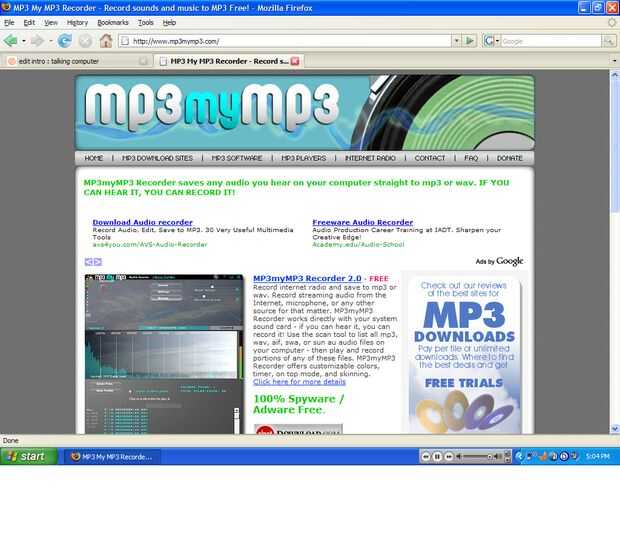Viewport: 620px width, 552px height.
Task: Click the scrollbar down arrow
Action: coord(615,429)
